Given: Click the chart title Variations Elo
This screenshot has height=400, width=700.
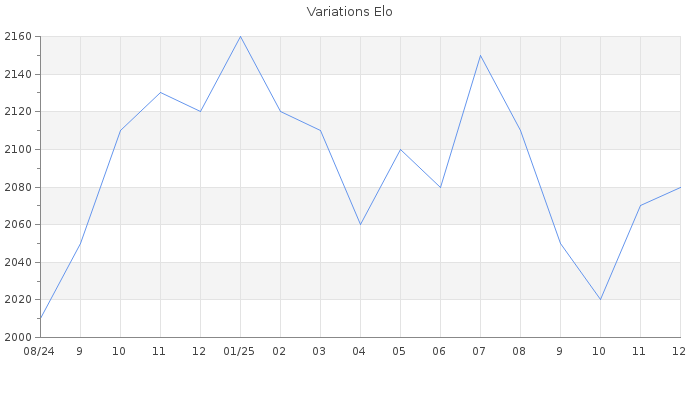Looking at the screenshot, I should point(349,12).
